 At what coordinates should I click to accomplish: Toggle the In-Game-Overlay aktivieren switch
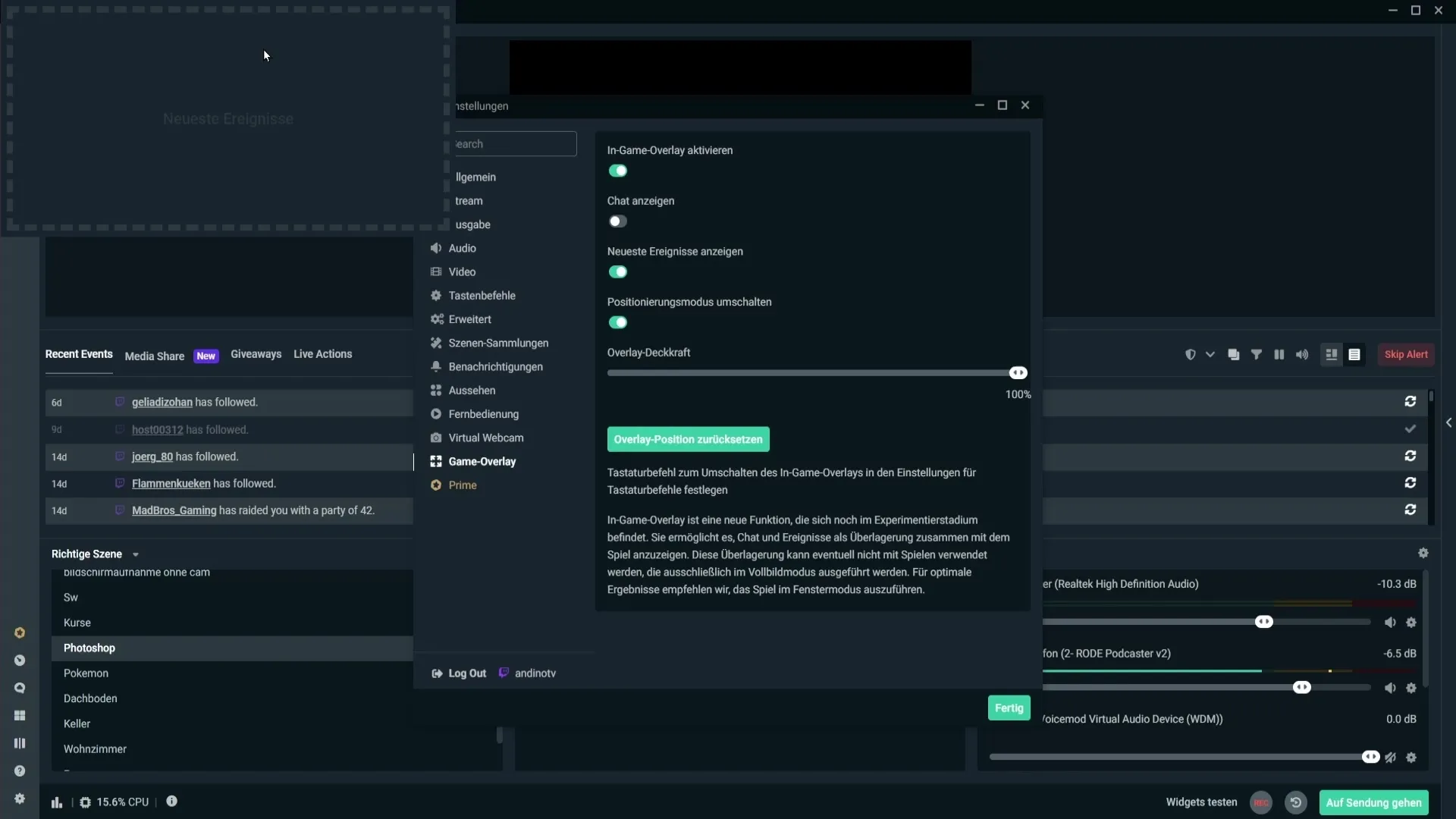tap(617, 170)
